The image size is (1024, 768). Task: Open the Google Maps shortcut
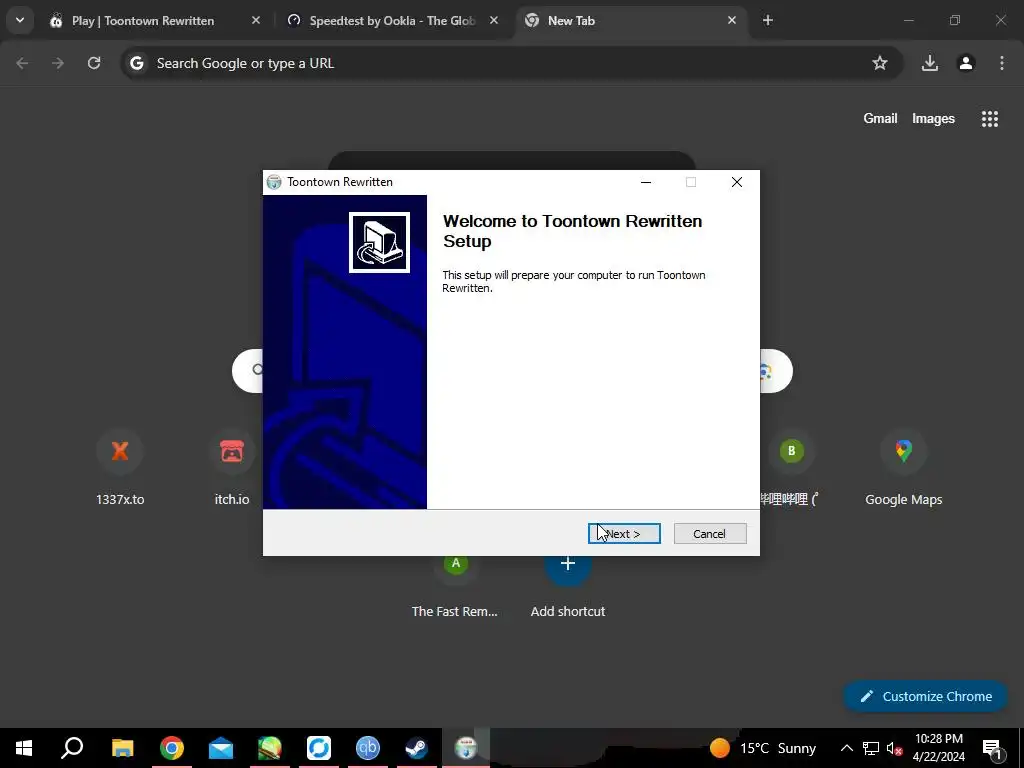[x=904, y=468]
